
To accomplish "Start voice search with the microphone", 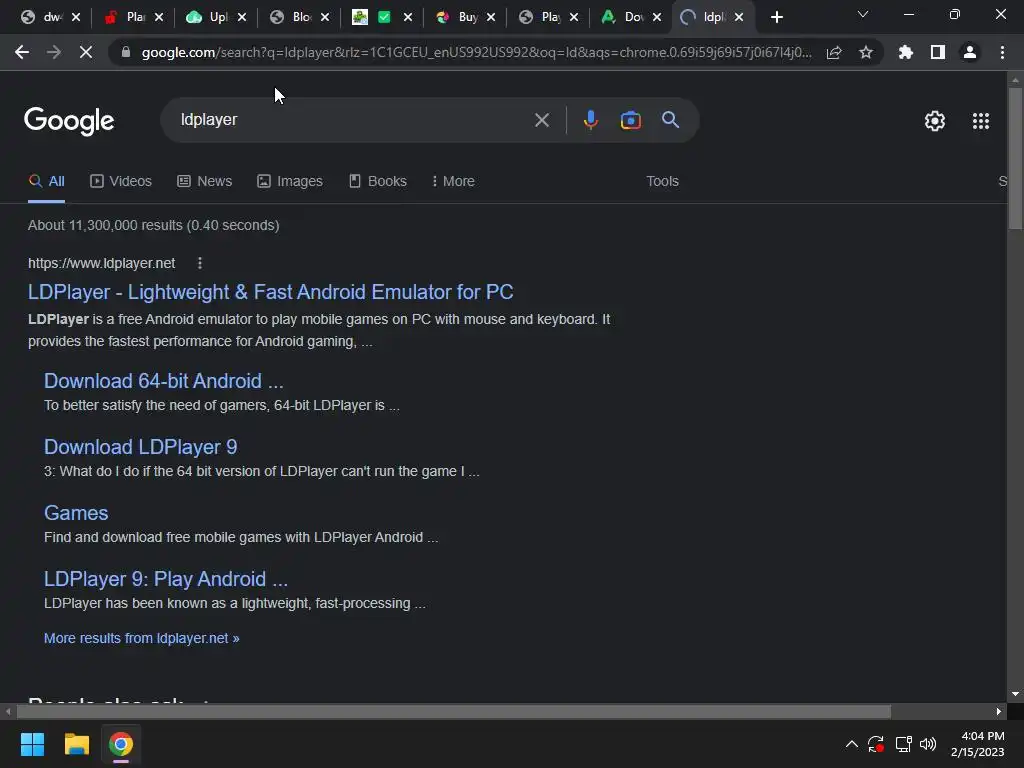I will [x=590, y=120].
